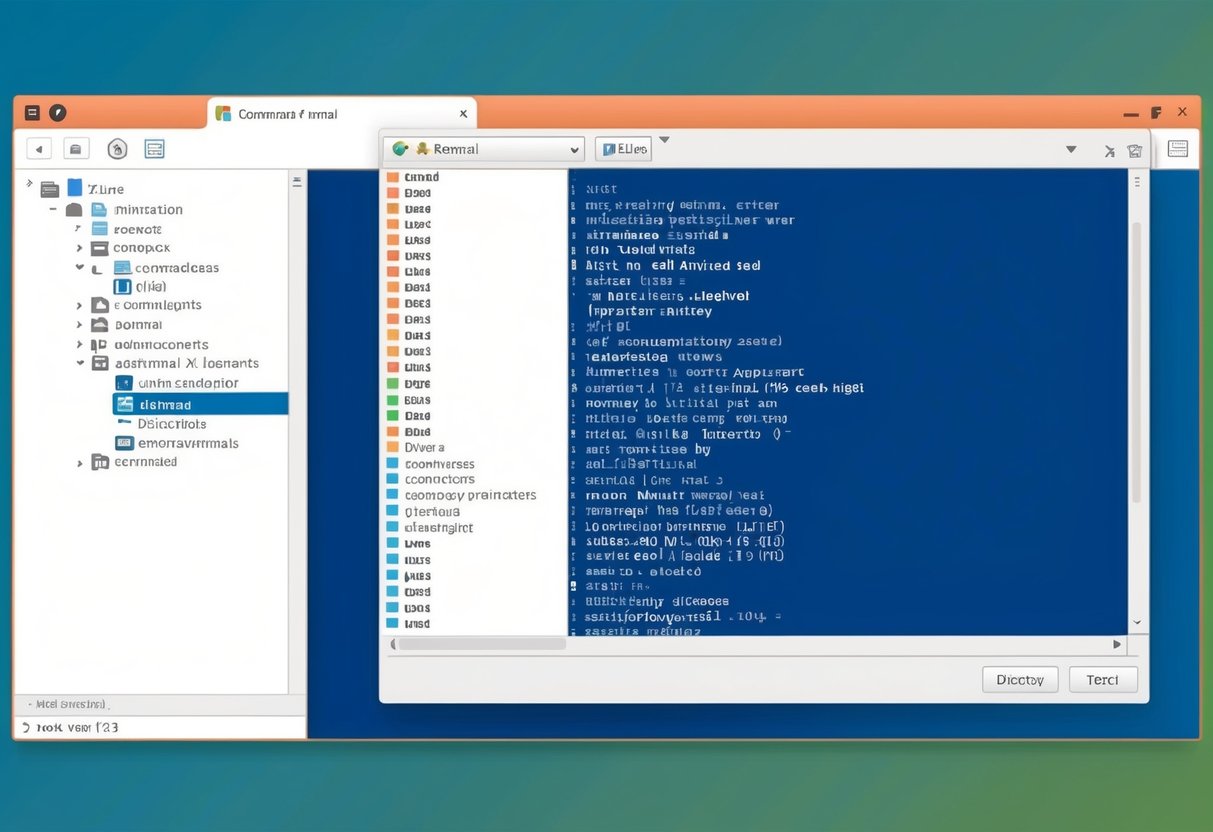Select the Elles filter option beside the dropdown
The width and height of the screenshot is (1213, 832).
[x=625, y=148]
